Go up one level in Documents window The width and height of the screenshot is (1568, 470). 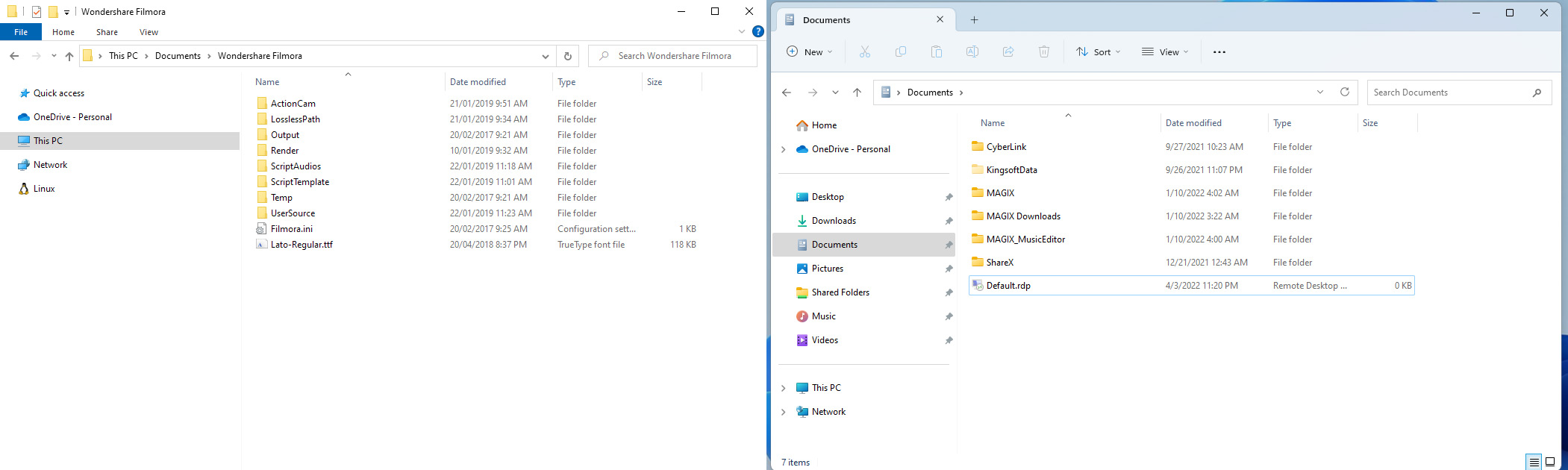pos(857,93)
